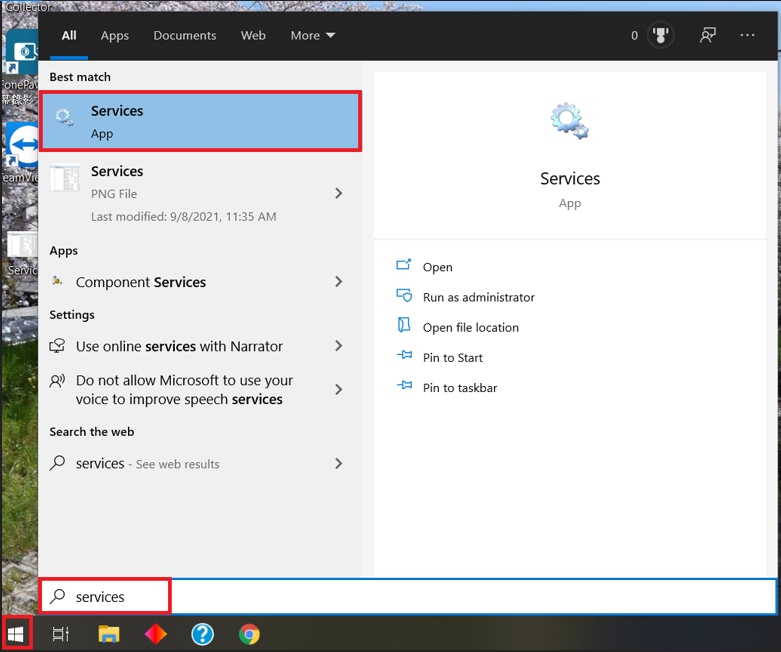This screenshot has width=781, height=652.
Task: Open the three-dot options menu
Action: 747,35
